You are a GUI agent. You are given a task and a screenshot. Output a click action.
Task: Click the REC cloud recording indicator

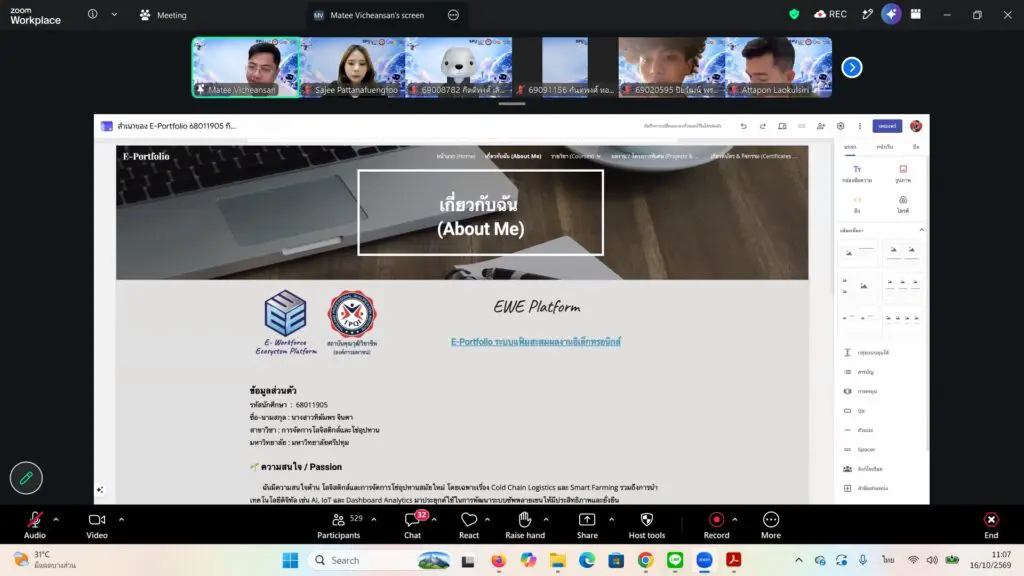[x=830, y=14]
